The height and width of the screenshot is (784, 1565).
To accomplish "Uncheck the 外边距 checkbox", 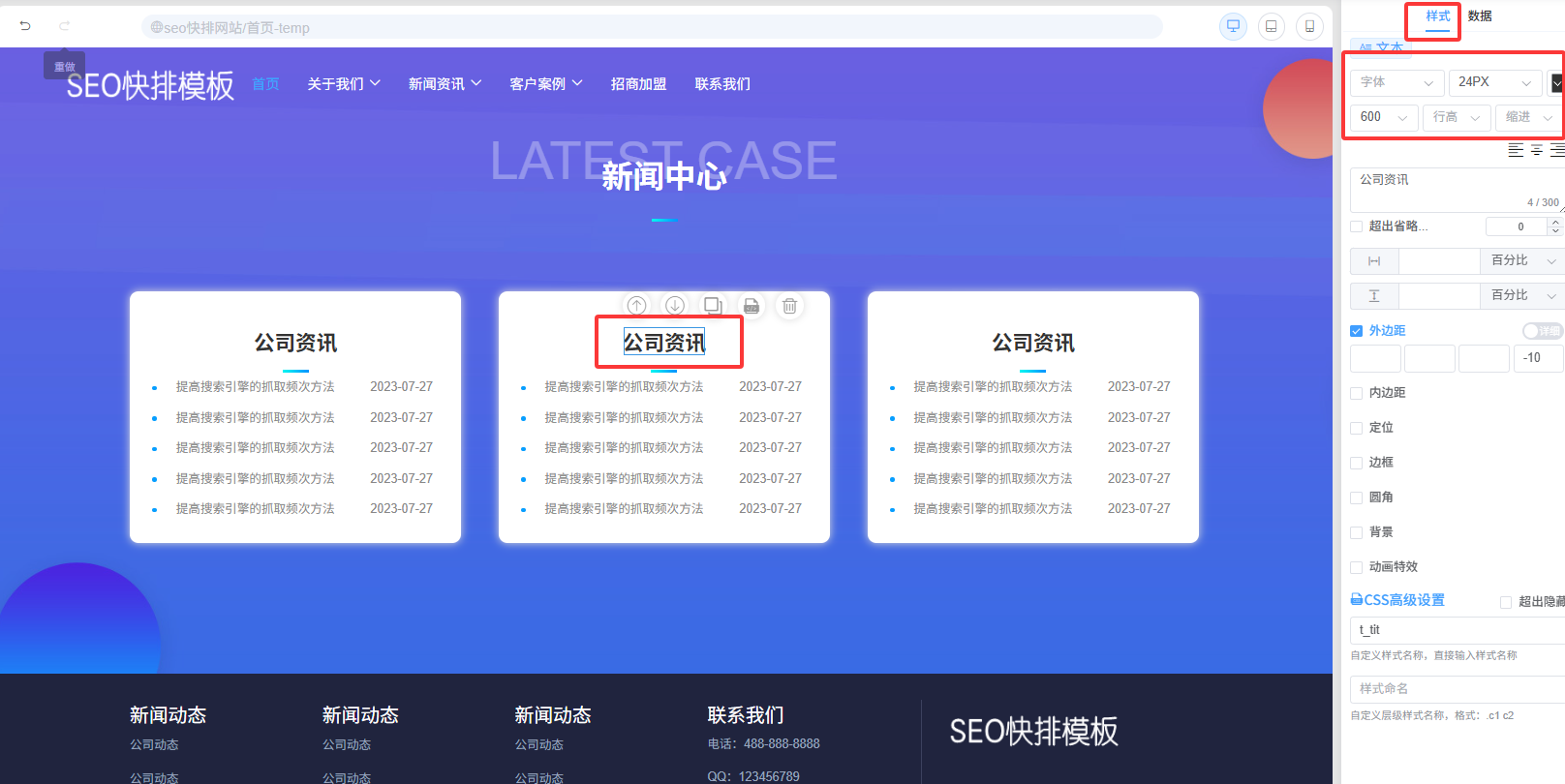I will click(x=1356, y=331).
